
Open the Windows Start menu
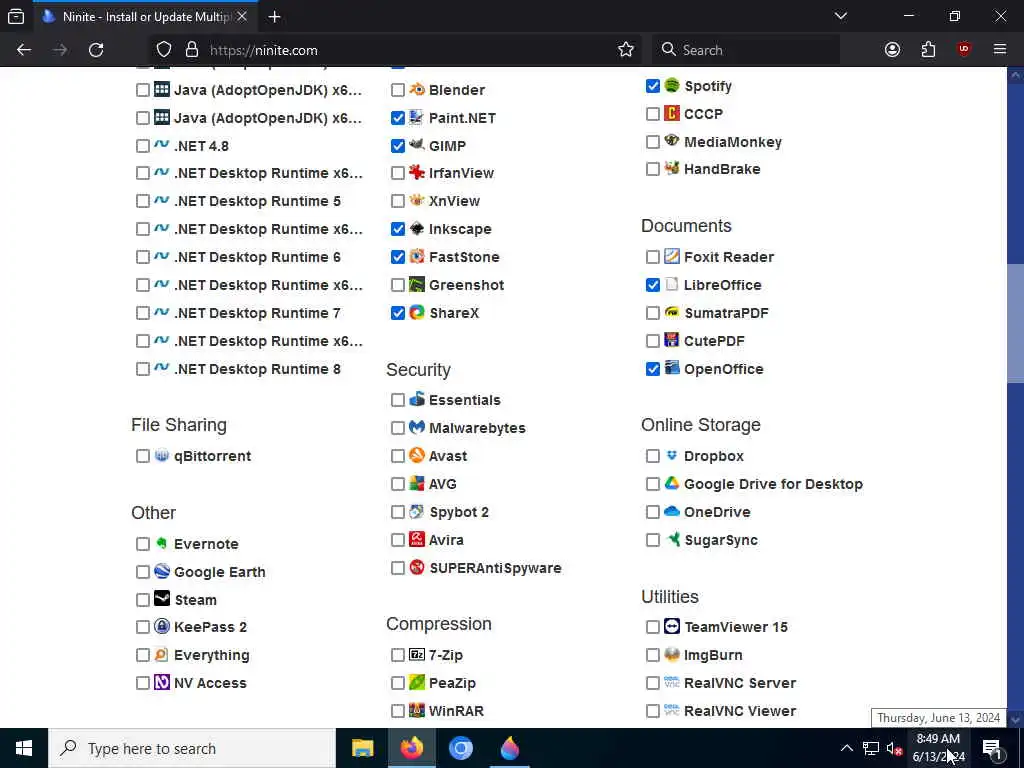(x=24, y=748)
